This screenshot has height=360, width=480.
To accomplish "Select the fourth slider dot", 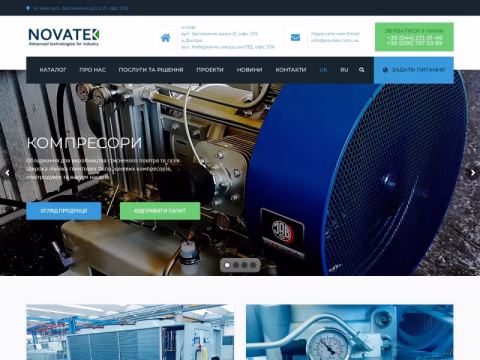I will [253, 265].
